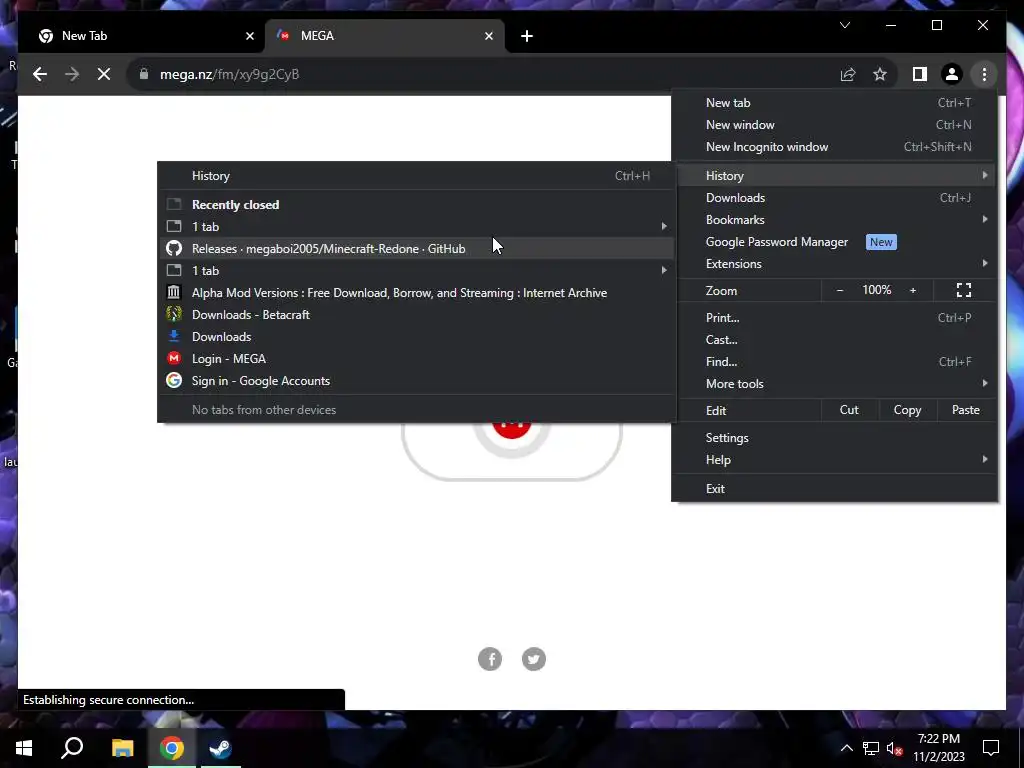
Task: Expand the Extensions submenu
Action: point(835,264)
